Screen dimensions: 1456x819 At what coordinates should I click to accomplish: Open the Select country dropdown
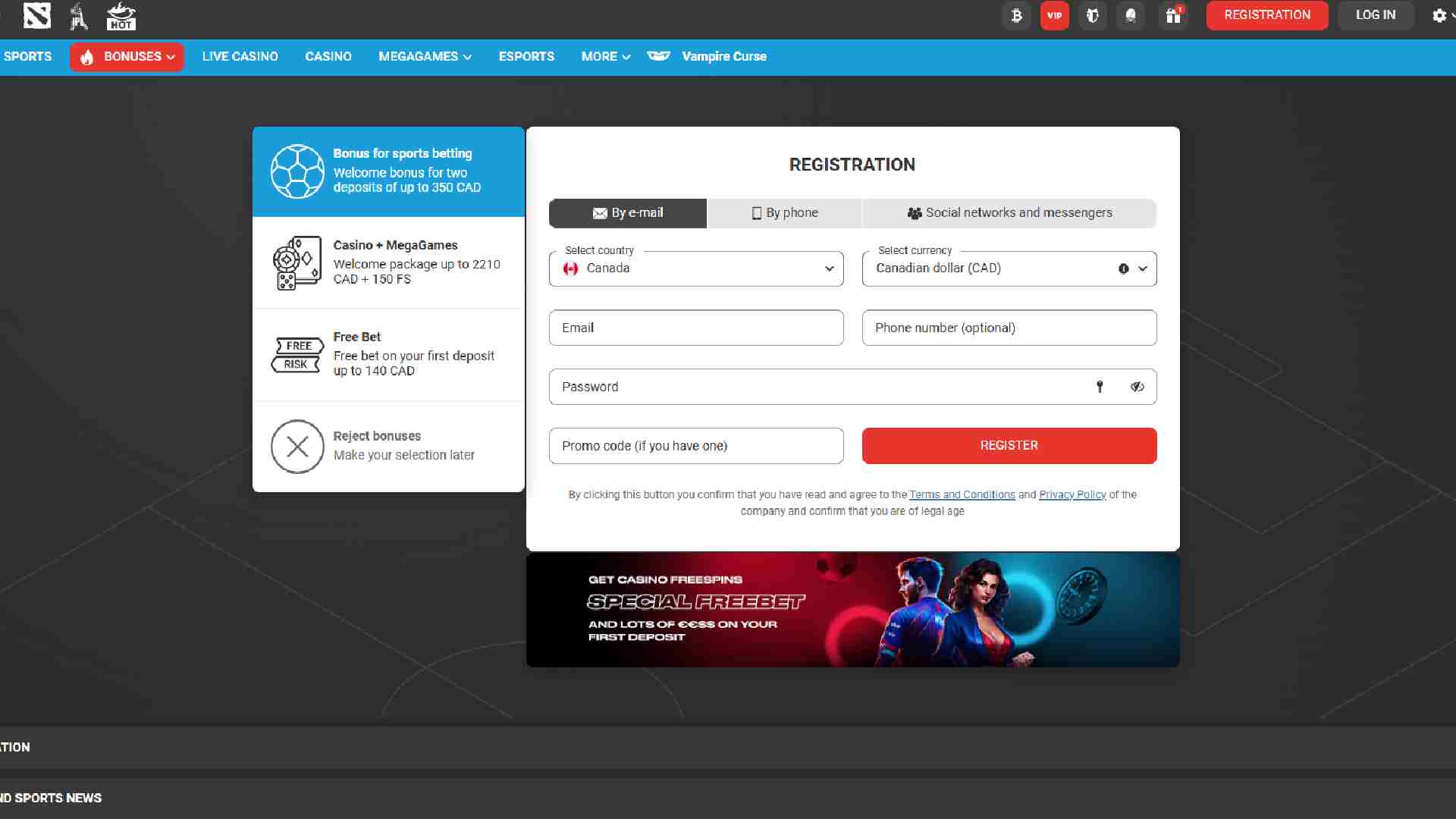pyautogui.click(x=695, y=268)
